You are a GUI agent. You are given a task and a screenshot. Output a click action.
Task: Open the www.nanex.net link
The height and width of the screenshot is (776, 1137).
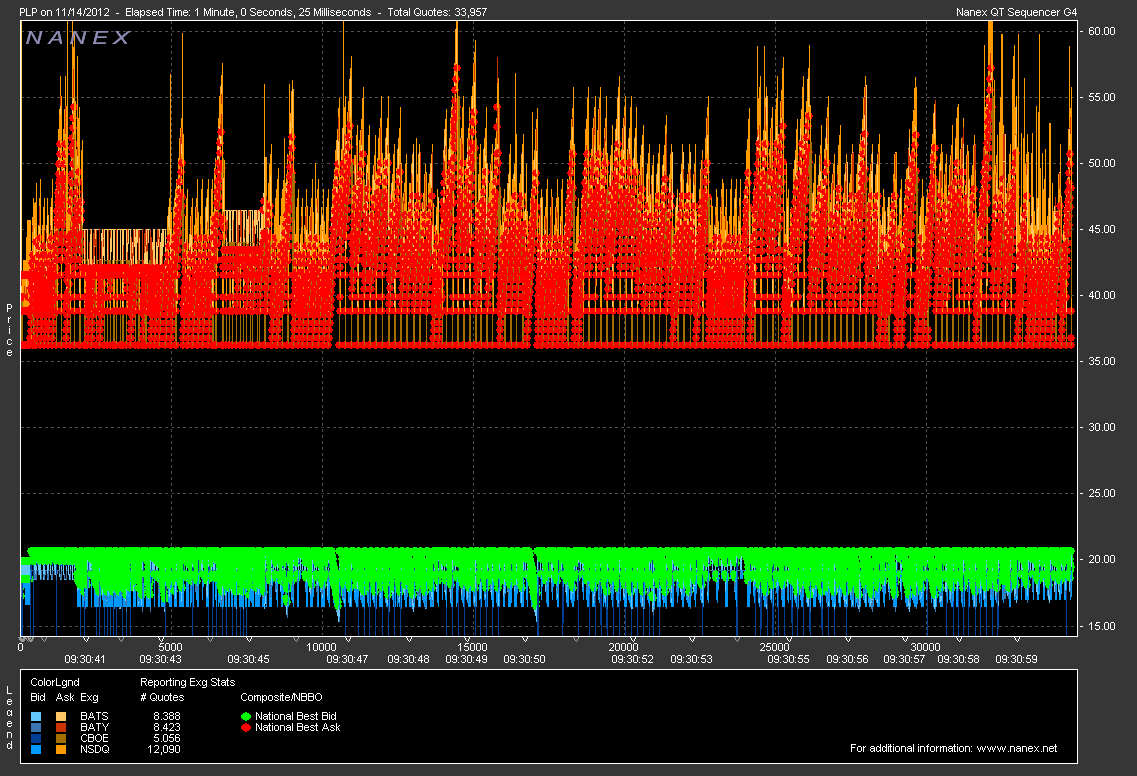(1016, 749)
